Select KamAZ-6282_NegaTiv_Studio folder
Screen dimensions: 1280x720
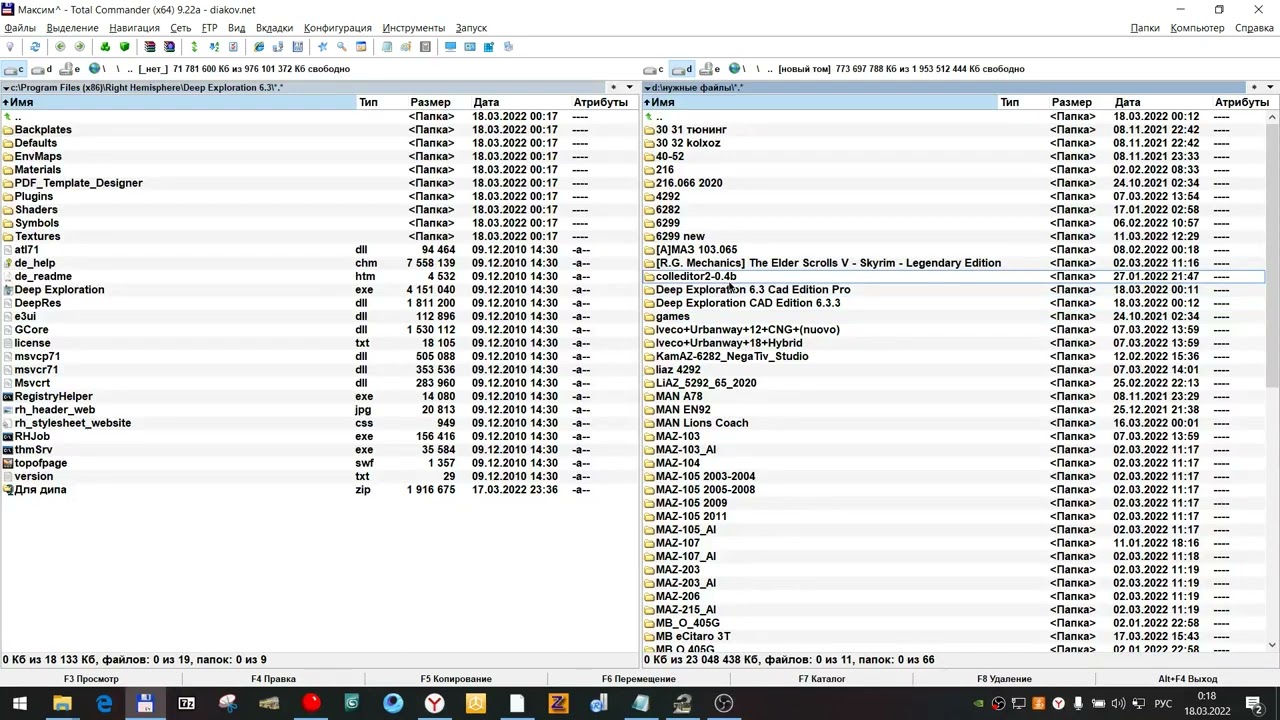pyautogui.click(x=732, y=357)
